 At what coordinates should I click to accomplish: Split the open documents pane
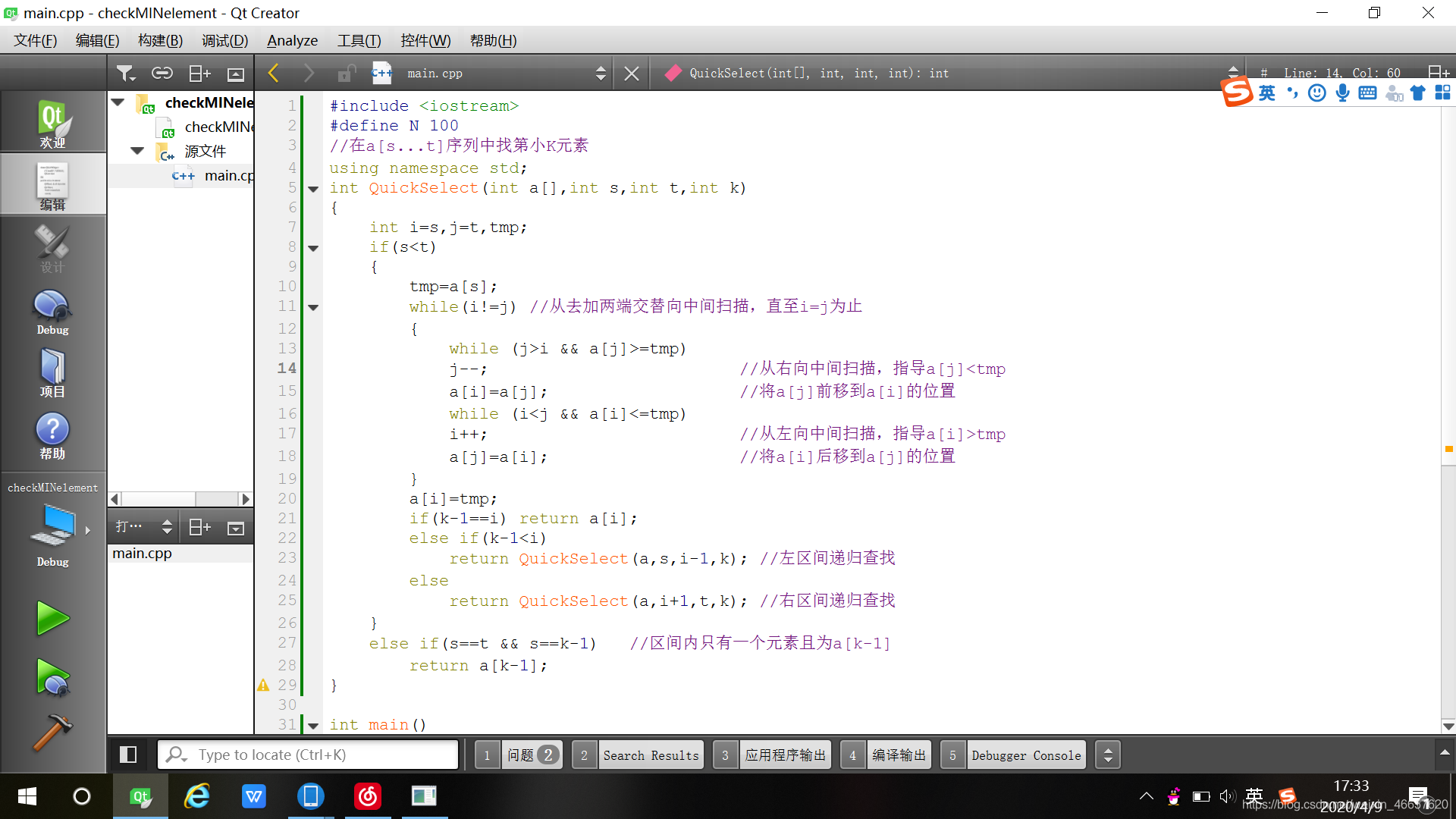point(199,527)
